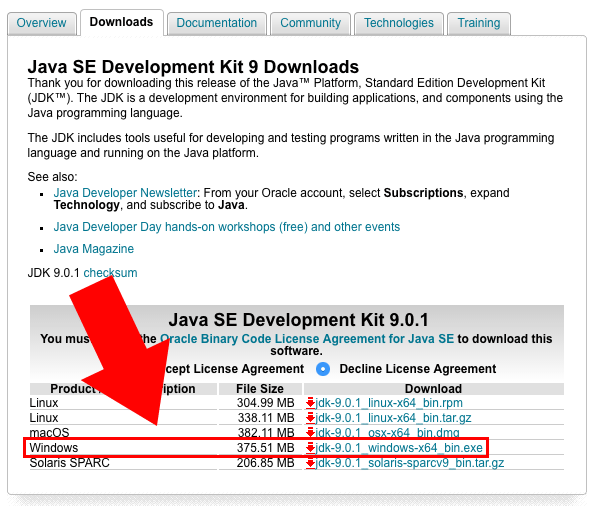This screenshot has height=506, width=596.
Task: Select the 304.99 MB file size cell
Action: (266, 403)
